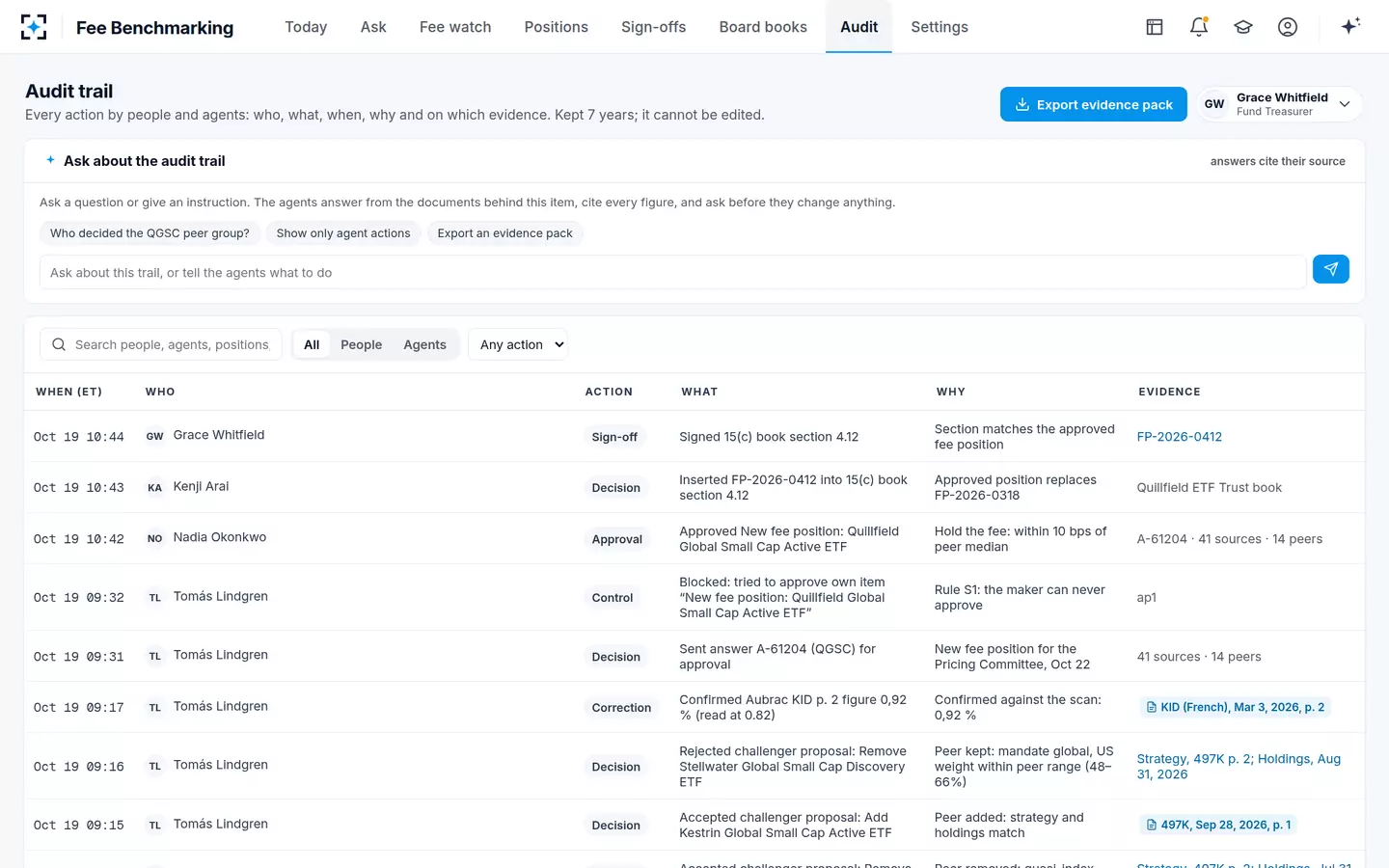
Task: Show all entries with the All filter
Action: (x=312, y=344)
